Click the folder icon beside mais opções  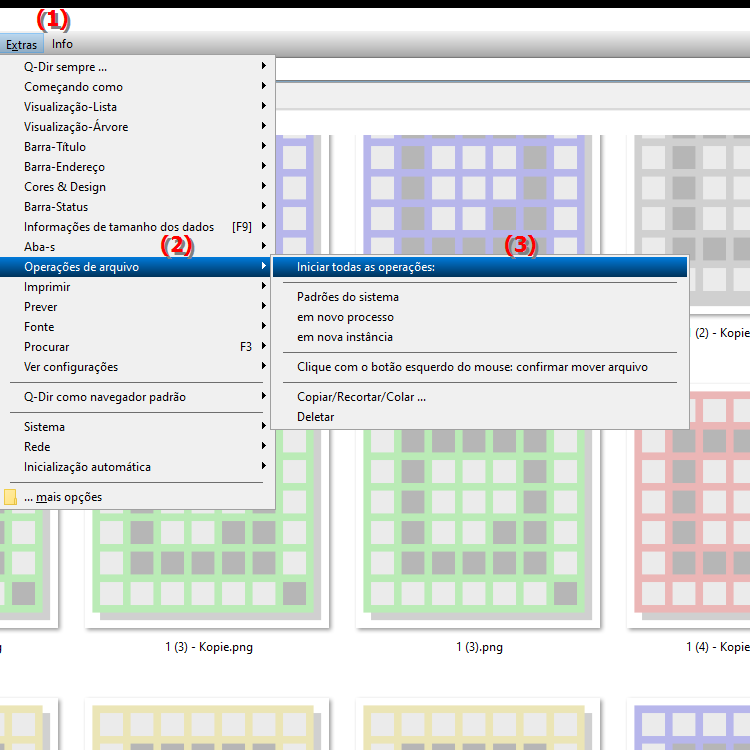(x=10, y=497)
